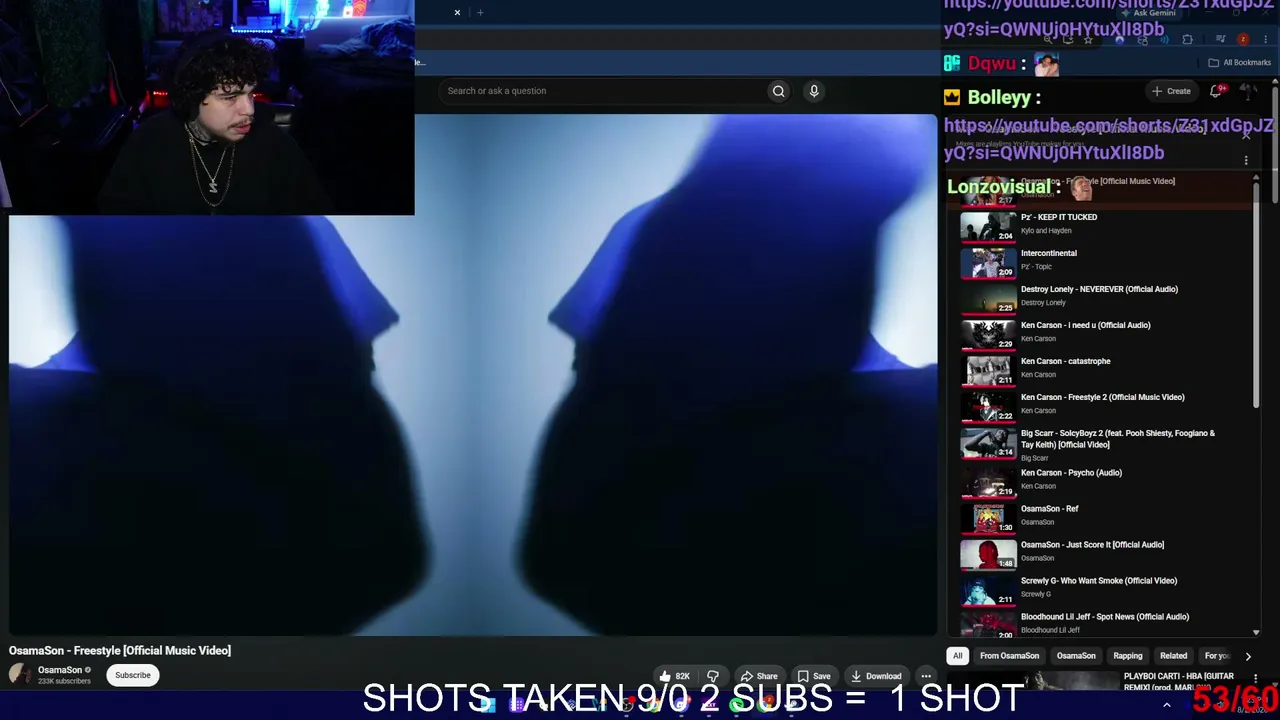This screenshot has height=720, width=1280.
Task: Select the OsamaSon filter chip
Action: coord(1076,656)
